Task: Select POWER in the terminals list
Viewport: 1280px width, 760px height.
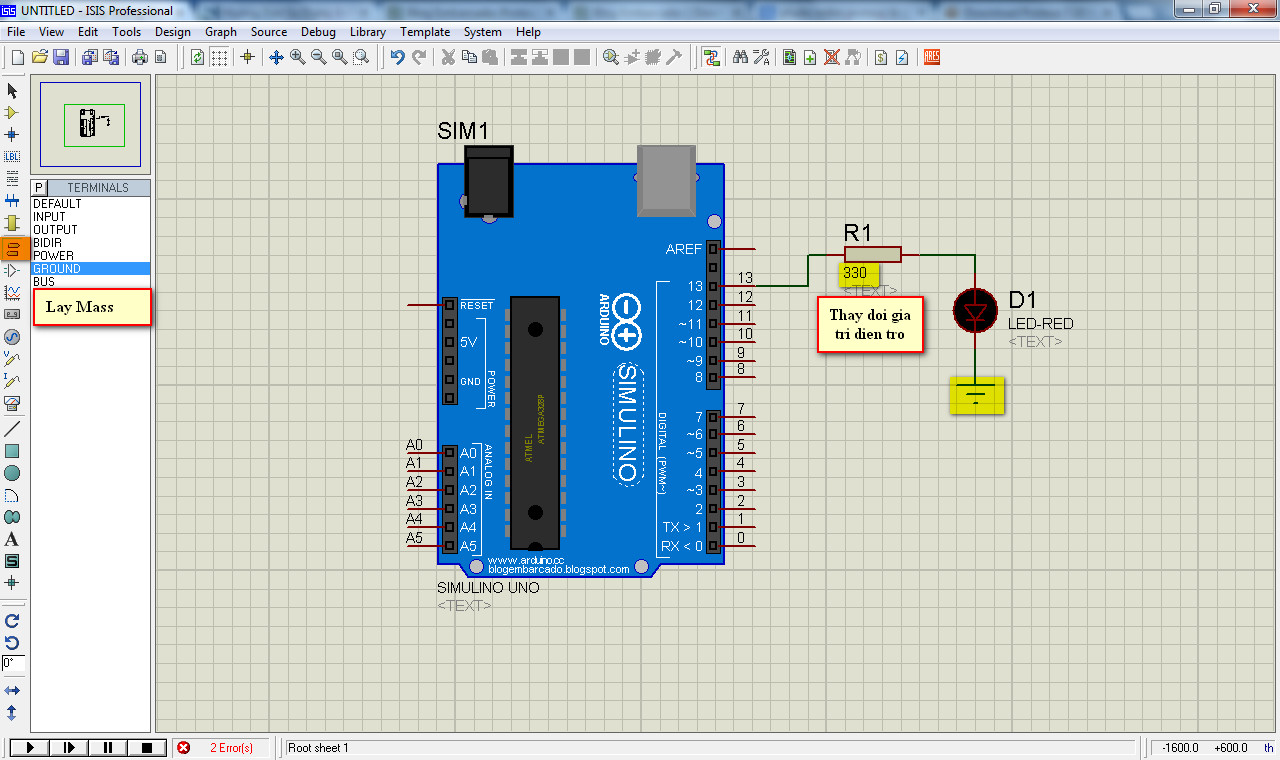Action: (x=53, y=256)
